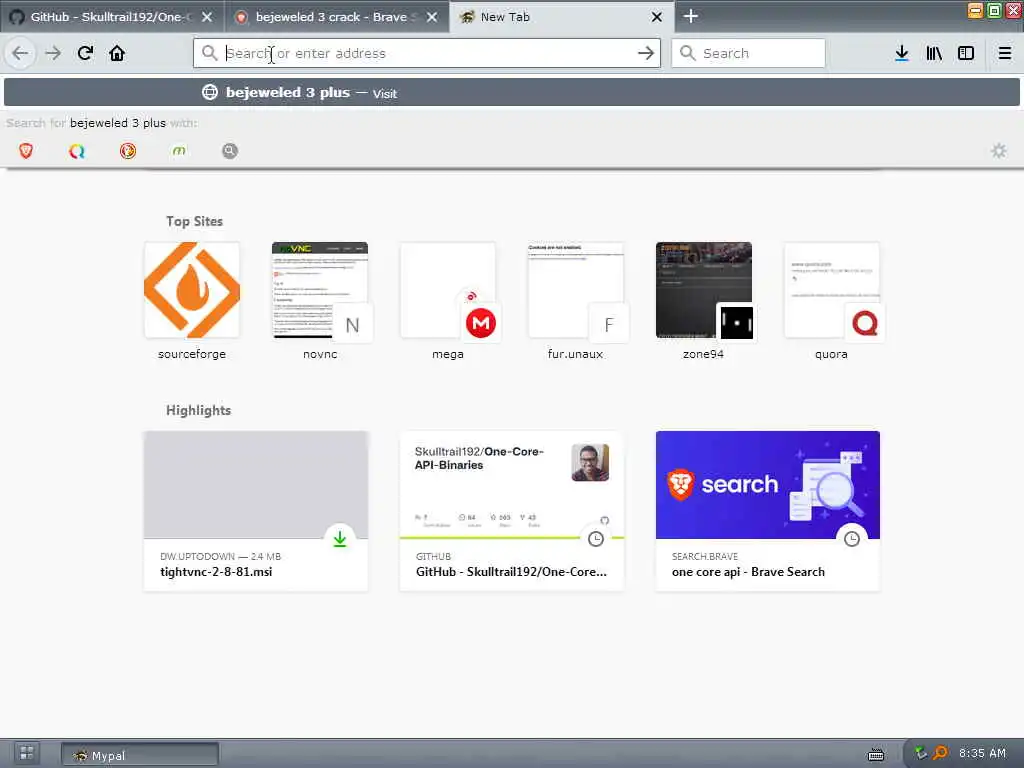This screenshot has height=768, width=1024.
Task: Click the green download icon on tightvnc card
Action: point(340,539)
